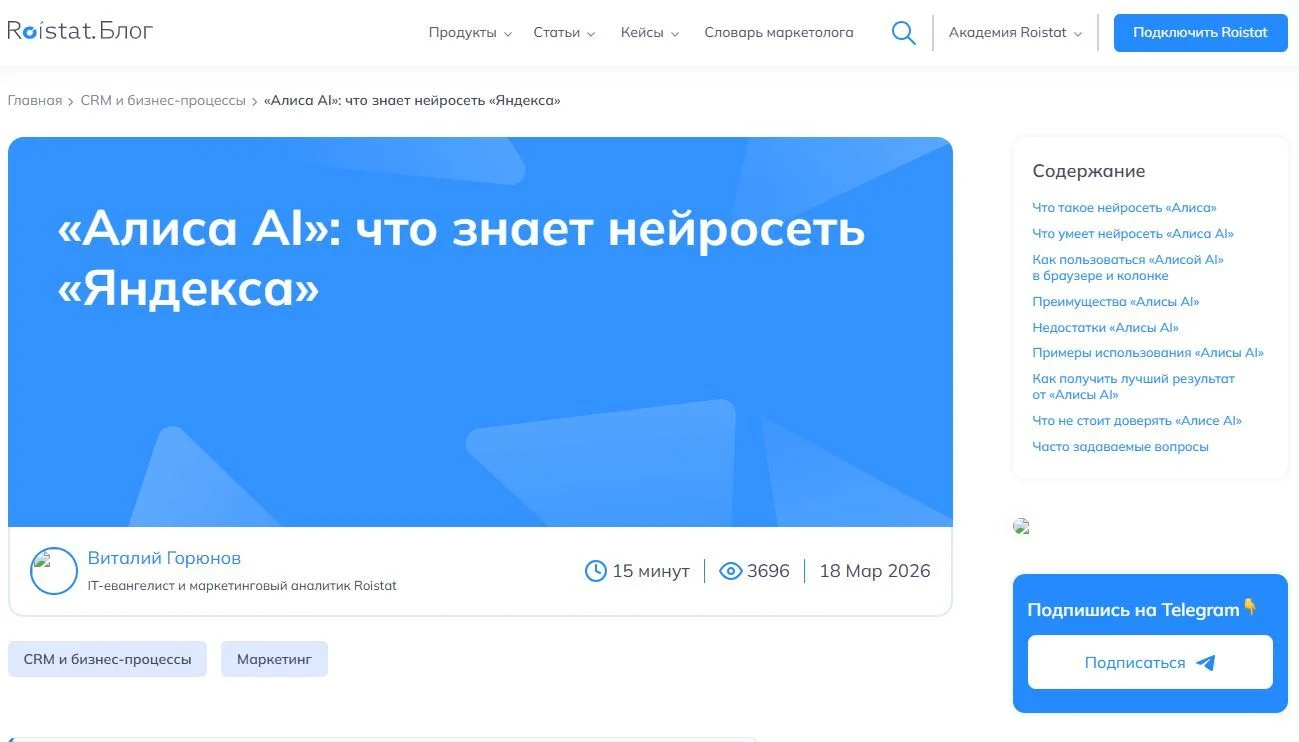Click the current breadcrumb «Алиса AI»: что знает

(x=412, y=101)
